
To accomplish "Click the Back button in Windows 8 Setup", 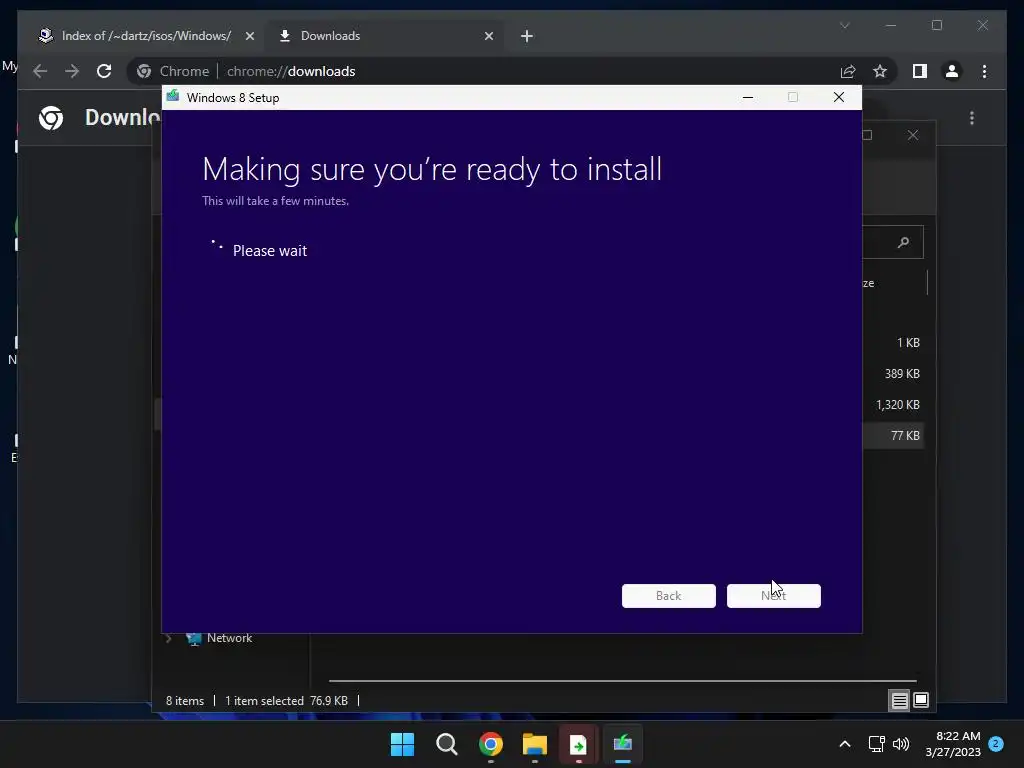I will [668, 596].
